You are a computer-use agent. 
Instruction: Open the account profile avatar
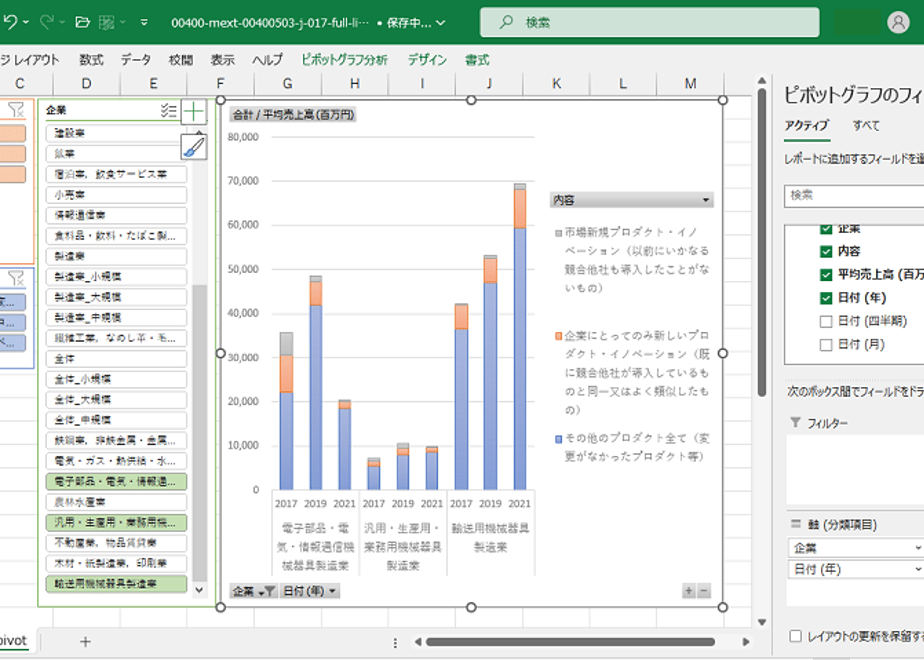click(x=898, y=22)
